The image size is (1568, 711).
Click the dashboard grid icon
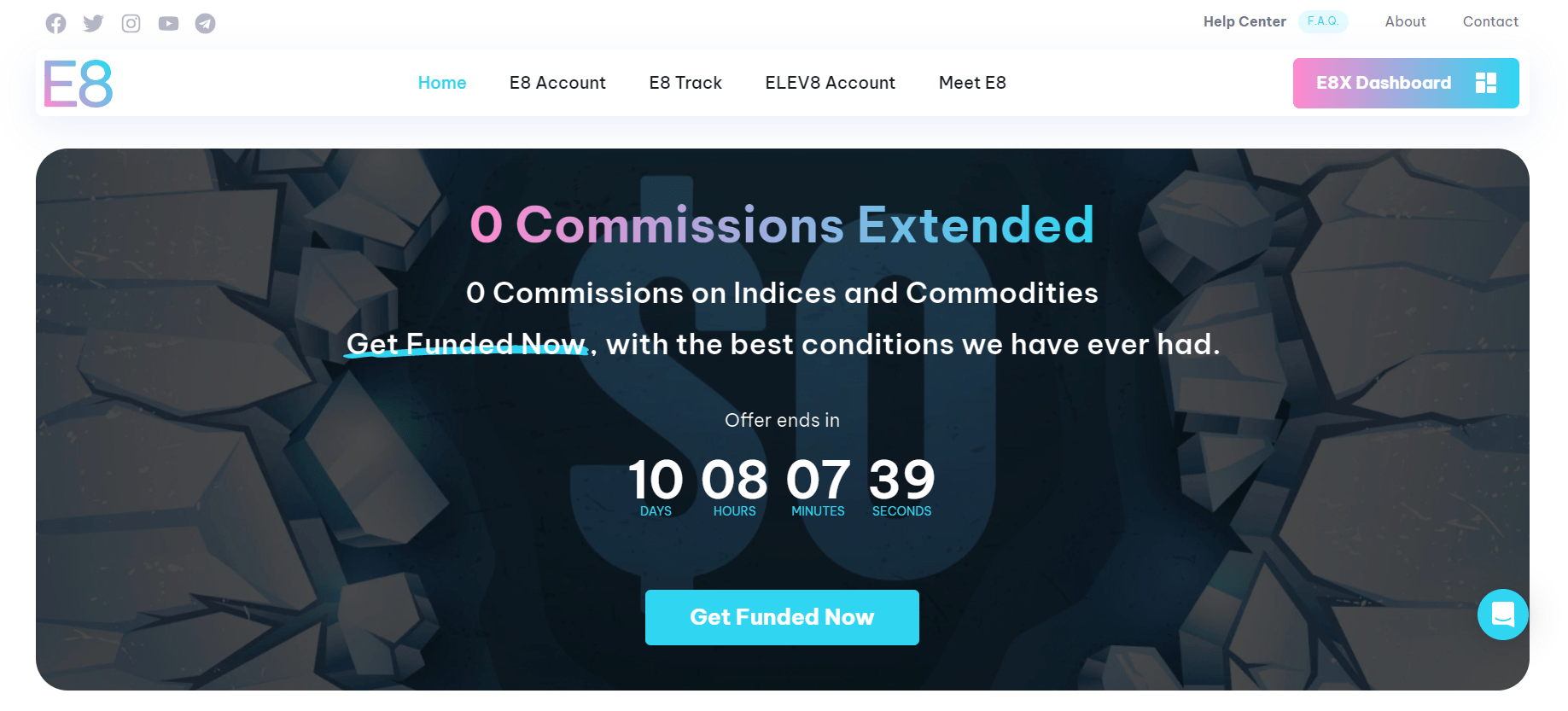(1485, 83)
